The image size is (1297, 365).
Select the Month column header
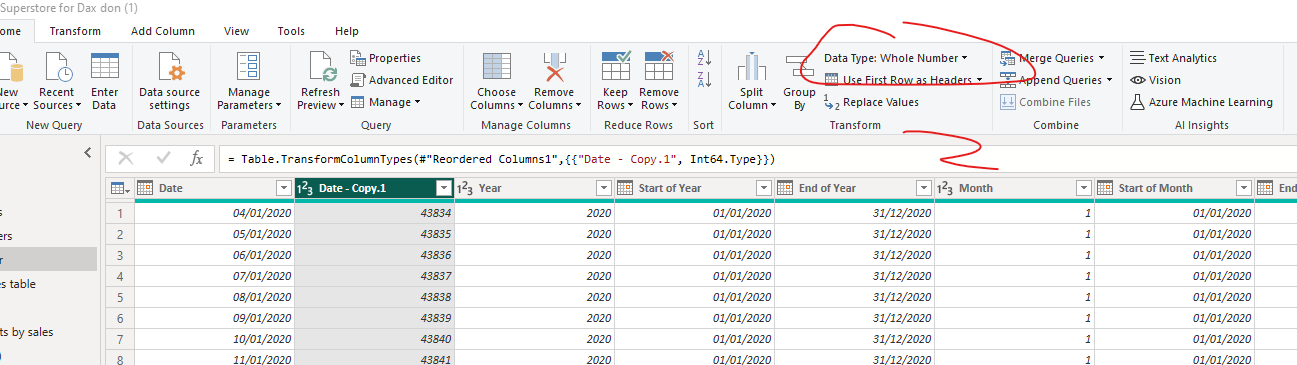[x=1014, y=188]
